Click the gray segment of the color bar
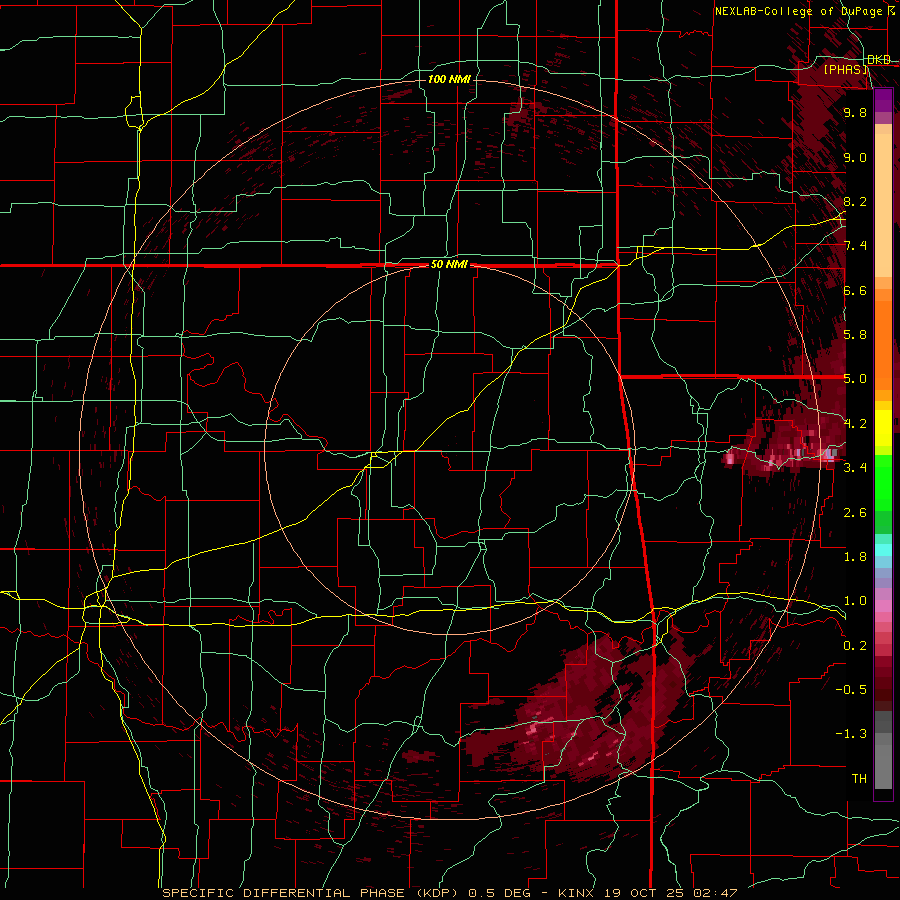This screenshot has height=900, width=900. pyautogui.click(x=883, y=752)
